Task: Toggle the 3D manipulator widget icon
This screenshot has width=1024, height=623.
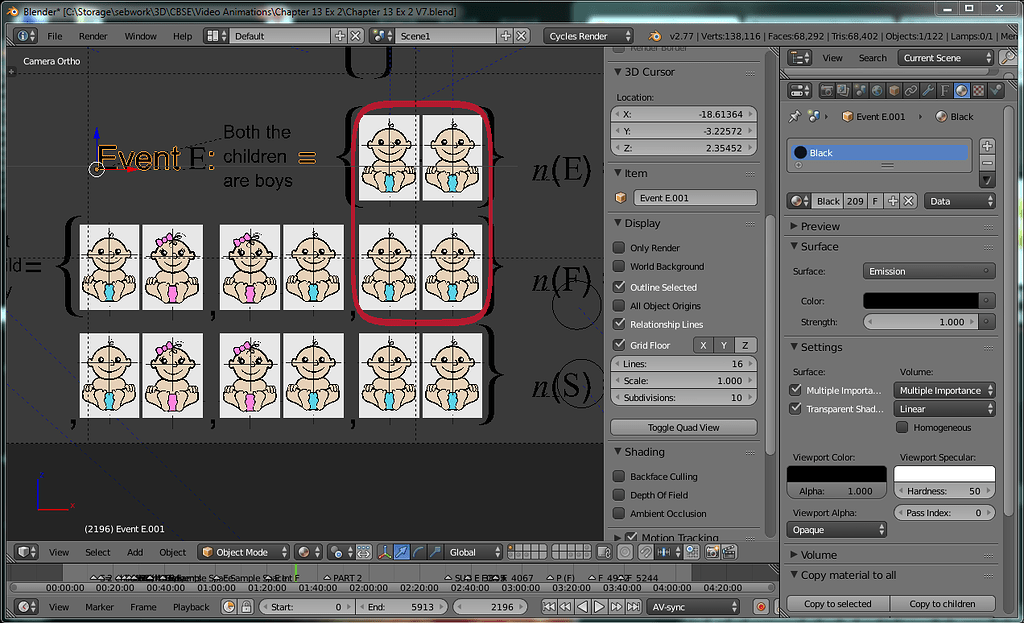Action: point(385,552)
